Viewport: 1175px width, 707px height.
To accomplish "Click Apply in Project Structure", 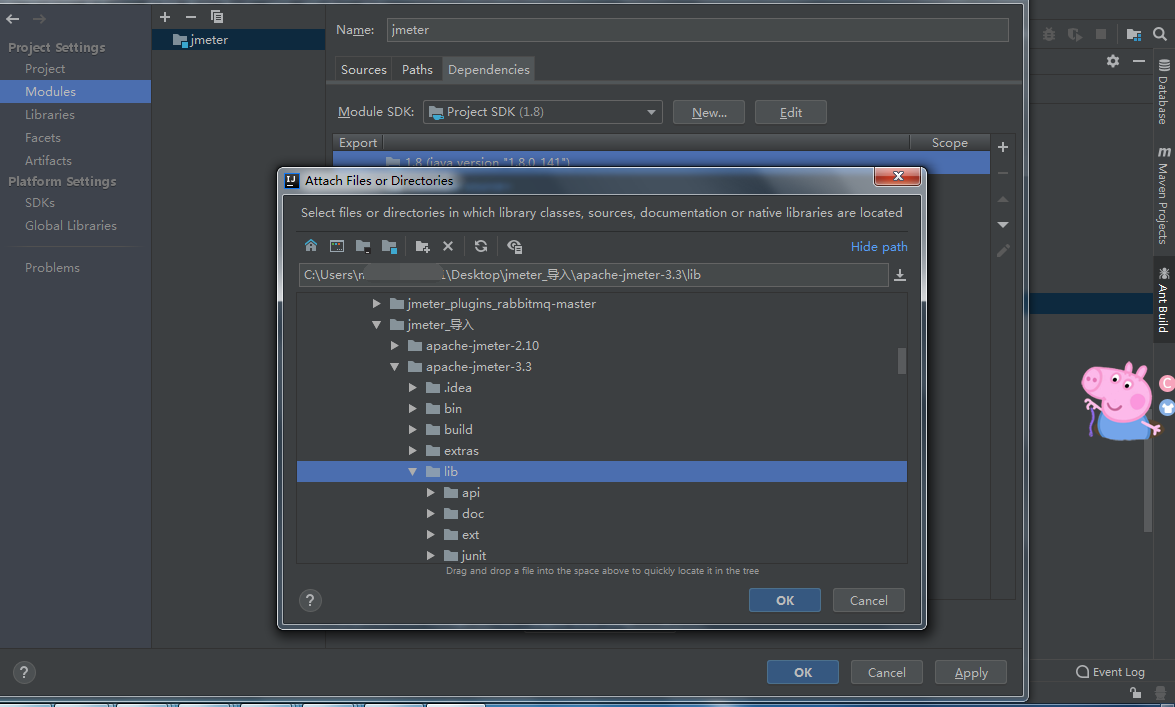I will coord(970,673).
